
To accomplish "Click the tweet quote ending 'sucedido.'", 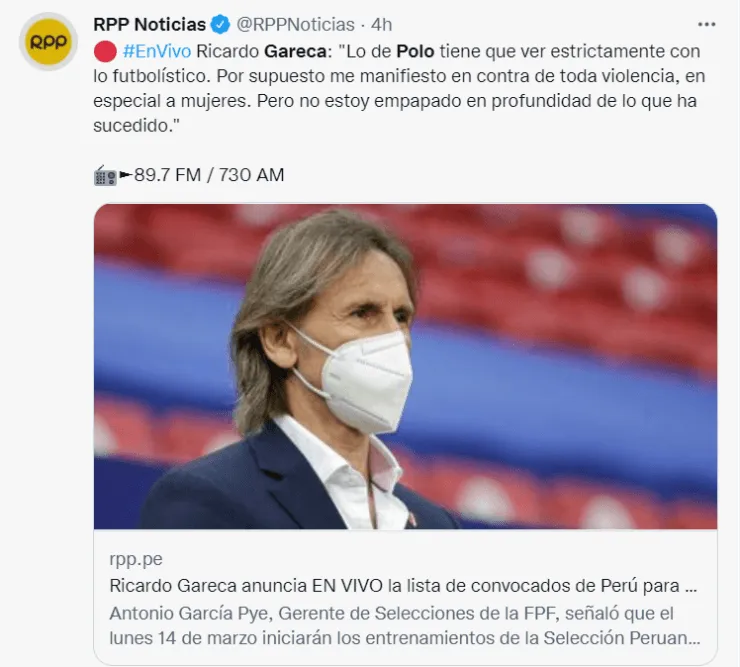I will (399, 88).
